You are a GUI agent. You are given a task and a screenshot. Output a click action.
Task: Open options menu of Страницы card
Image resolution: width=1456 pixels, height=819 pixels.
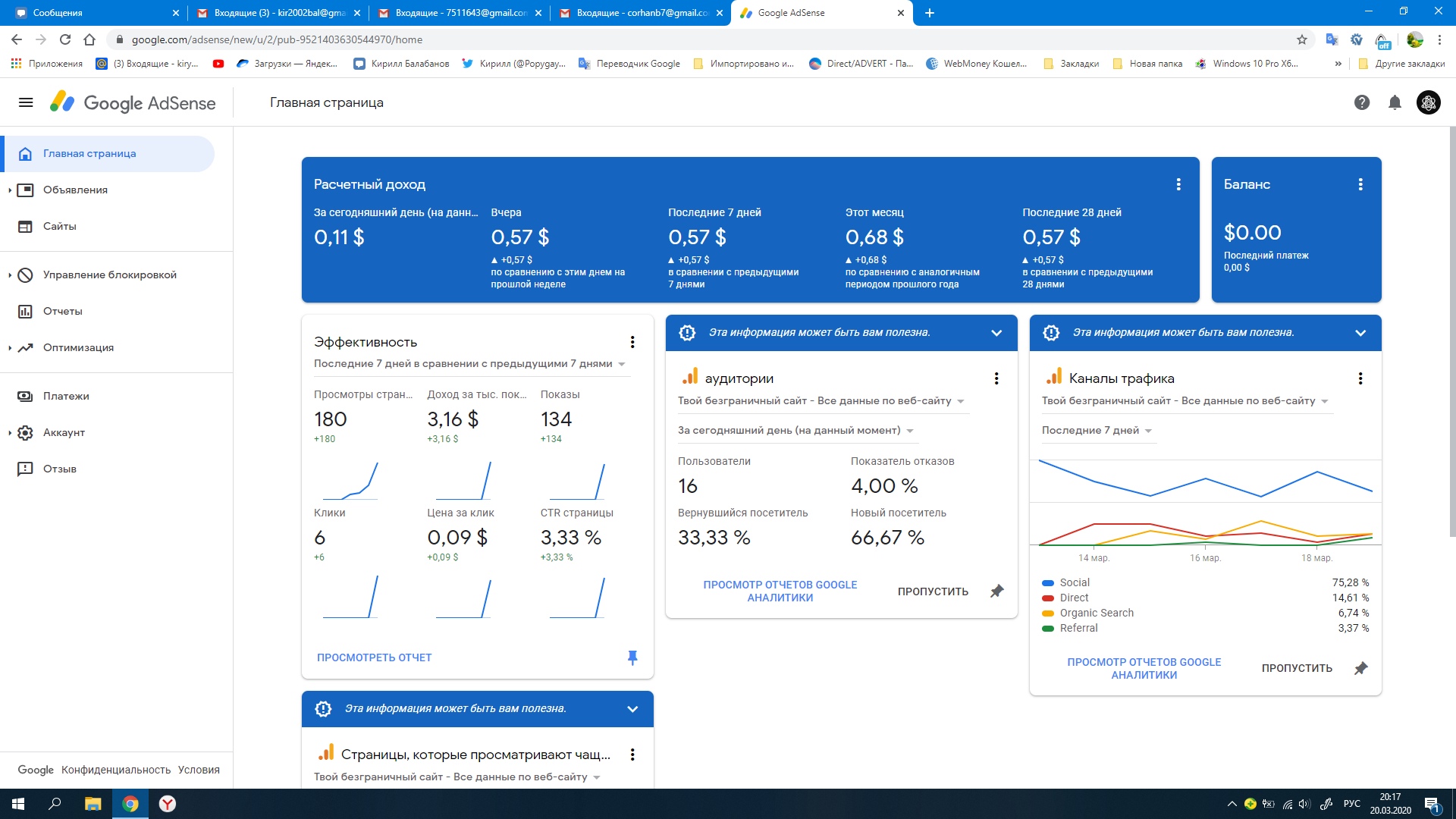632,755
